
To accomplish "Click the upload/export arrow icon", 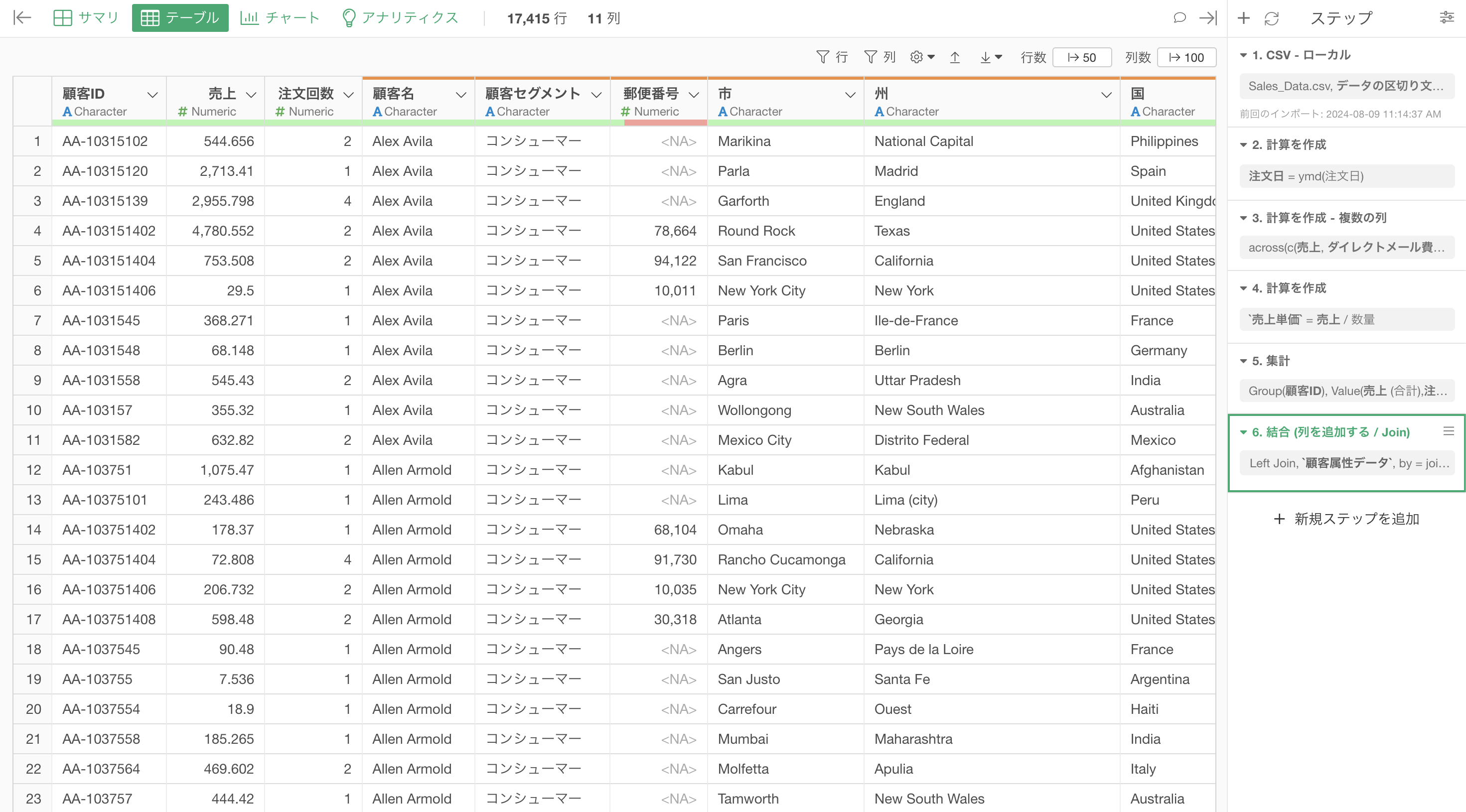I will pos(955,57).
